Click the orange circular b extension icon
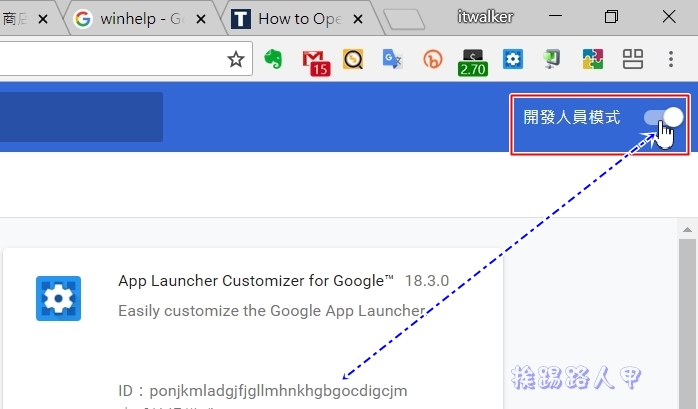698x409 pixels. [x=433, y=59]
